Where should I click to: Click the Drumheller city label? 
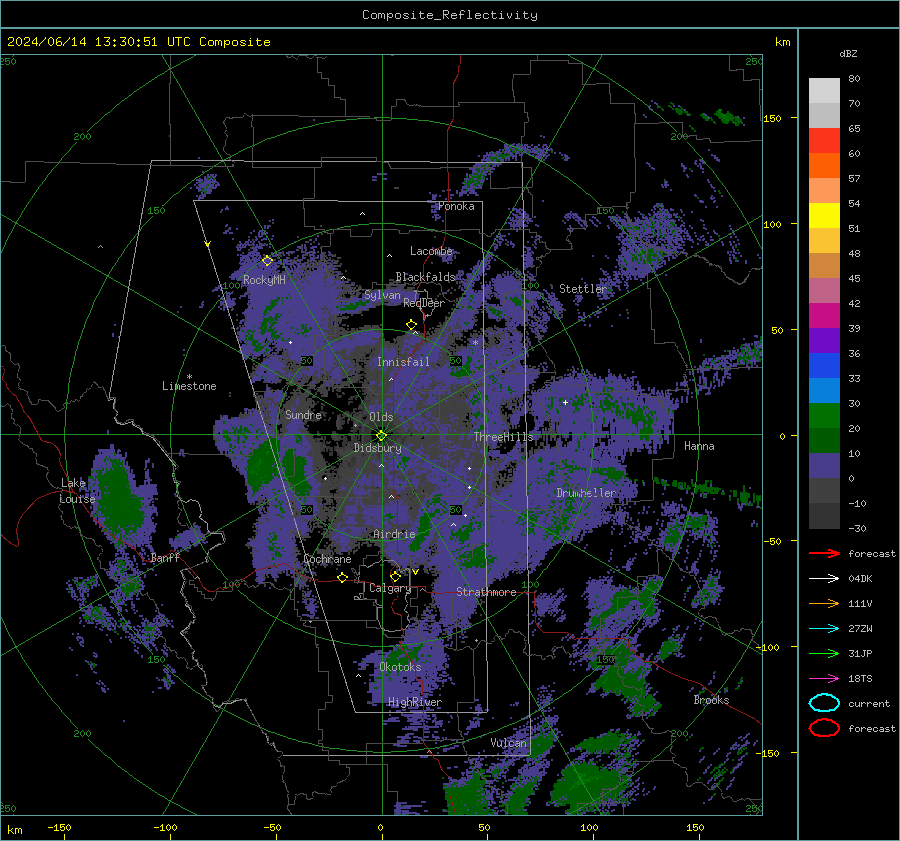pos(585,493)
